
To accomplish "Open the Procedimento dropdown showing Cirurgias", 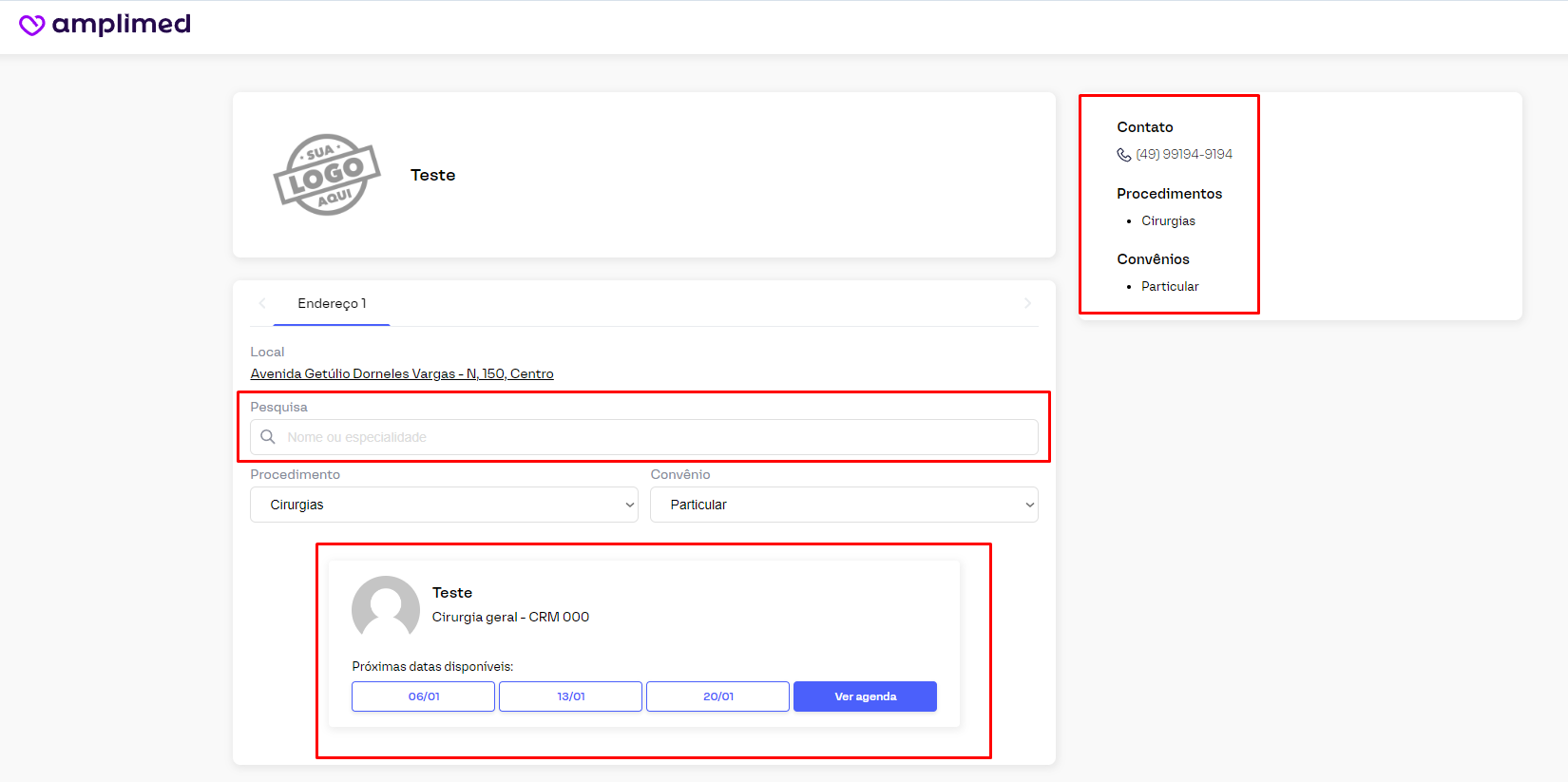I will click(444, 505).
